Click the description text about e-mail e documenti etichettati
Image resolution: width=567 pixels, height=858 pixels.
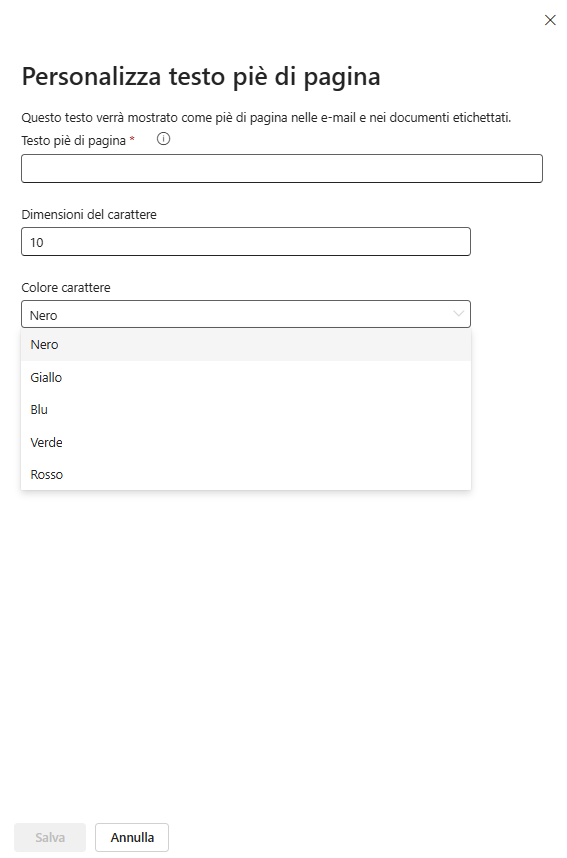266,118
